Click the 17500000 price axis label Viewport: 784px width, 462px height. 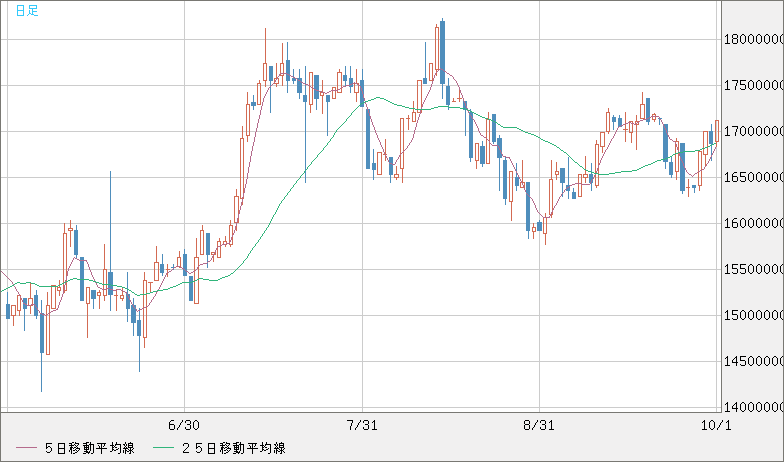pyautogui.click(x=751, y=85)
